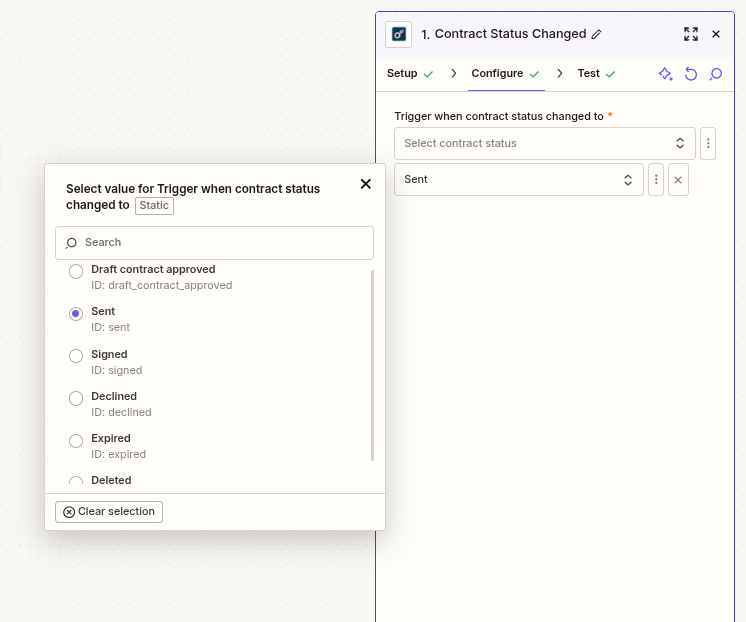Focus the Search field in the popup
The width and height of the screenshot is (746, 622).
tap(215, 243)
